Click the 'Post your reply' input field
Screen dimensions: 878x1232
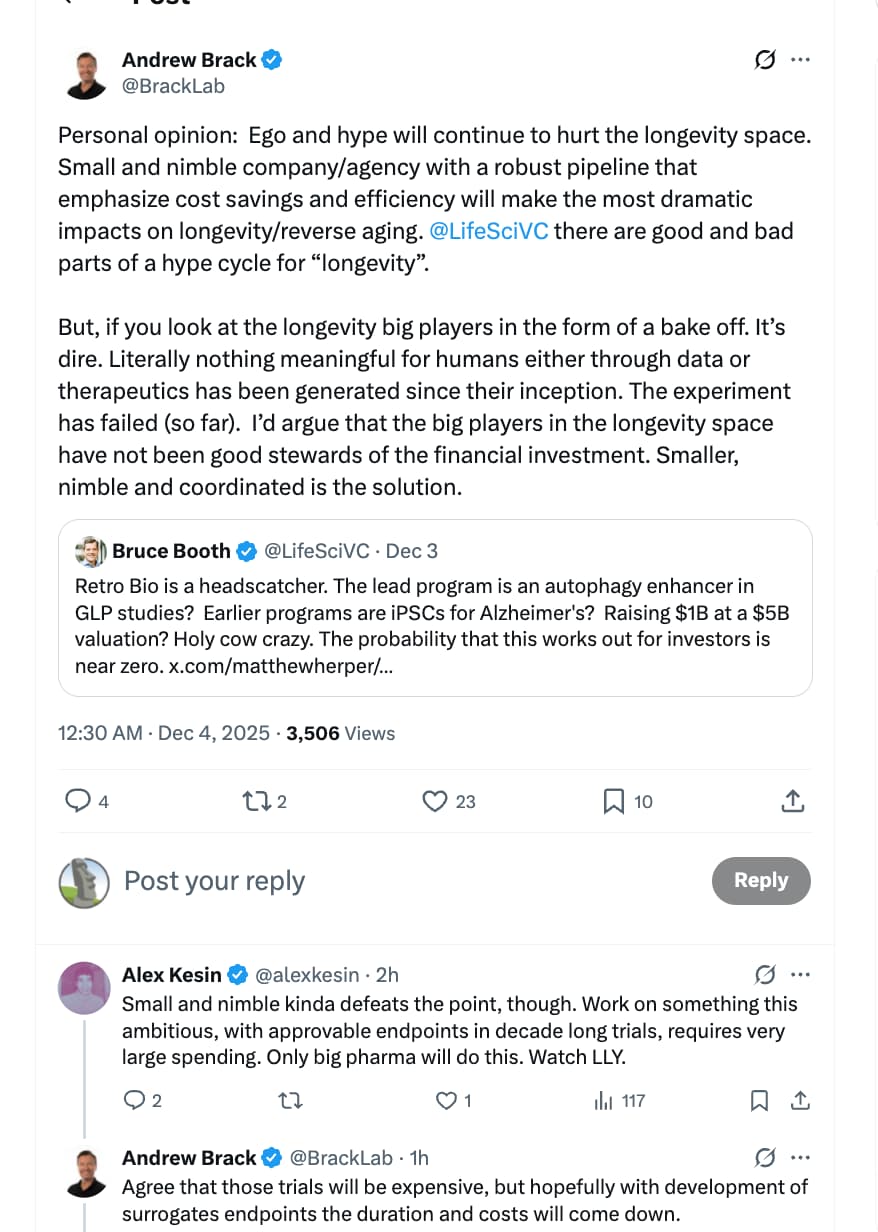point(400,881)
